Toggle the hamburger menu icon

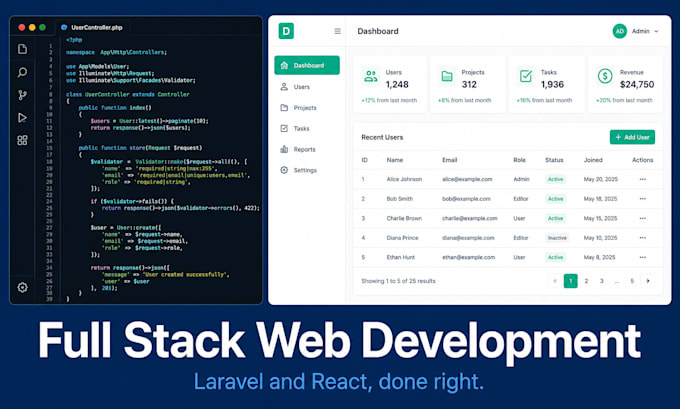coord(337,31)
